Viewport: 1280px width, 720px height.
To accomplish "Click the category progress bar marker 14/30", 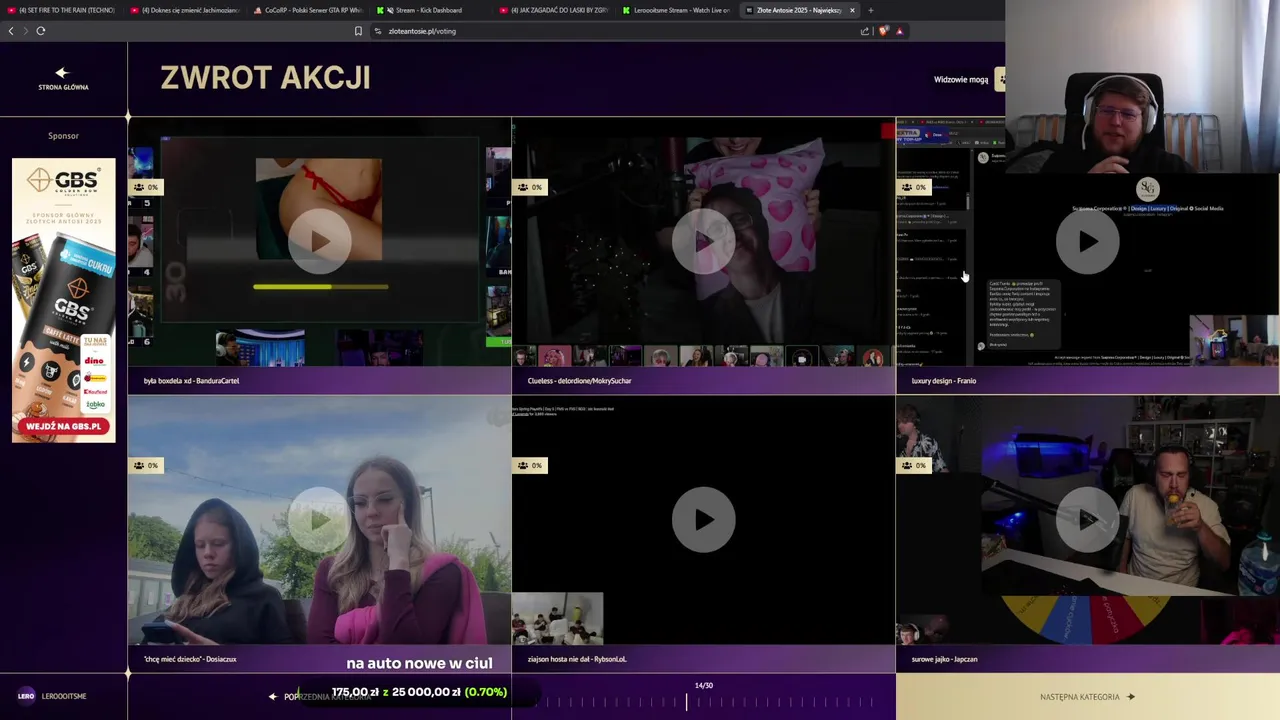I will 687,702.
